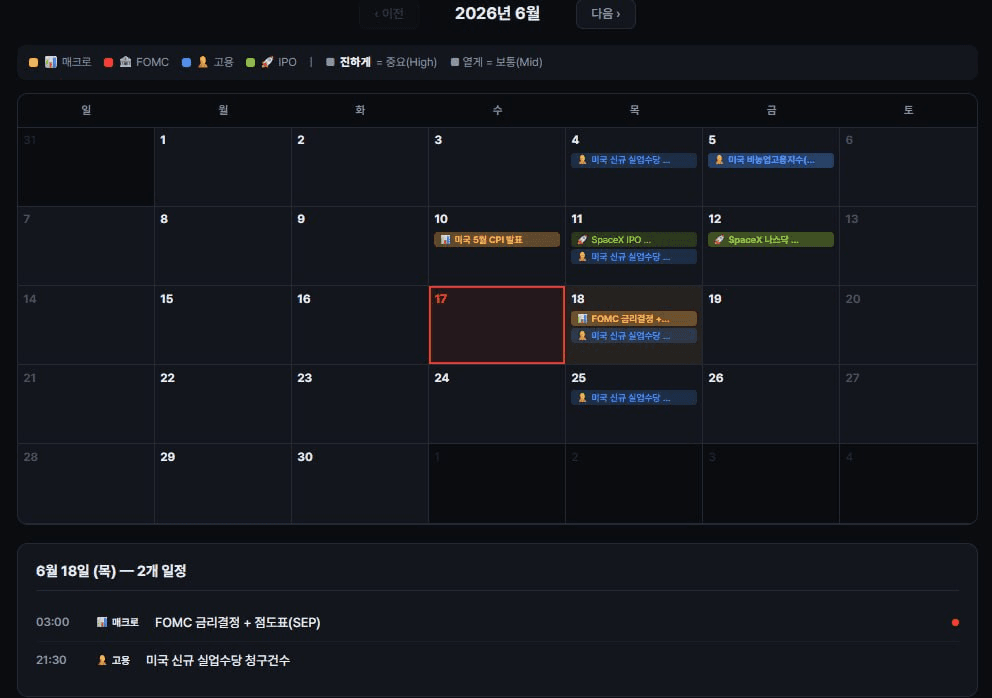The image size is (992, 698).
Task: Click the 목 weekday column header
Action: [x=634, y=110]
